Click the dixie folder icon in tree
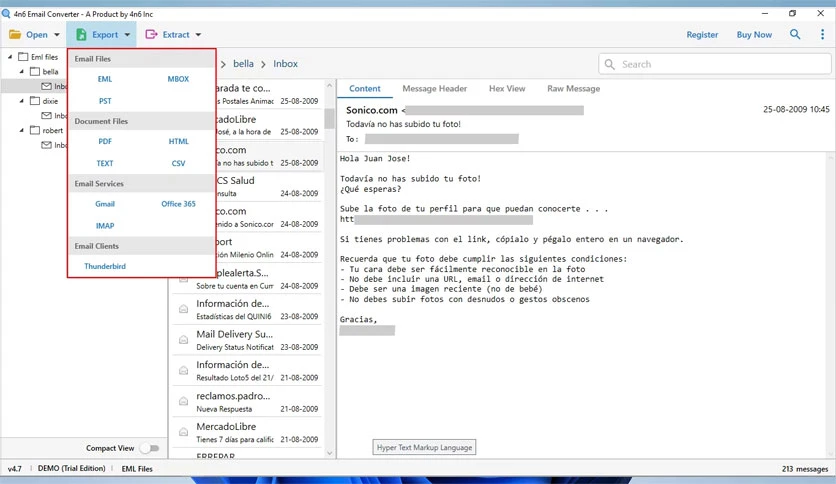The height and width of the screenshot is (484, 836). tap(35, 101)
